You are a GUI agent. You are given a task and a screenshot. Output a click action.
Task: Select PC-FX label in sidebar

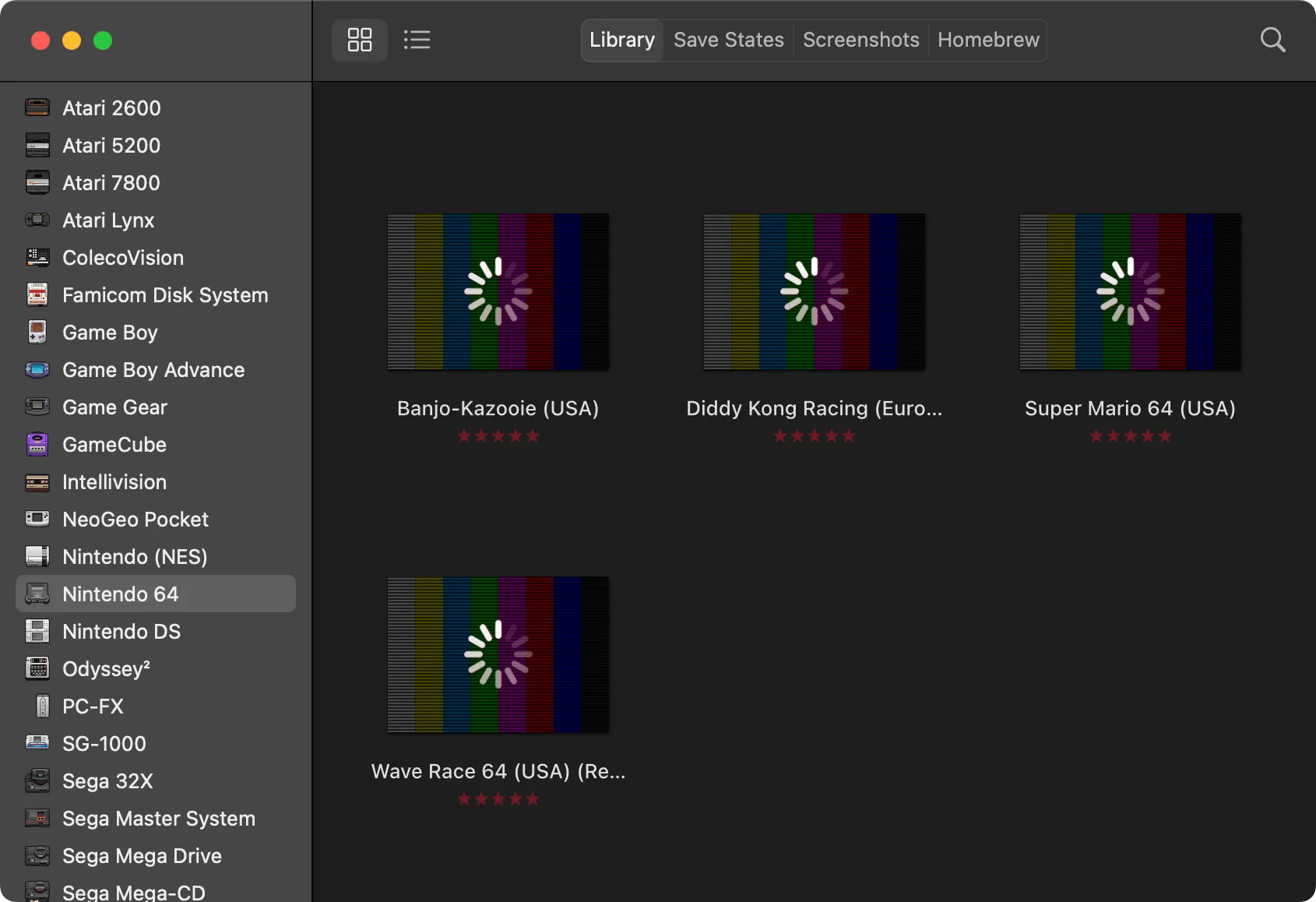pyautogui.click(x=93, y=706)
